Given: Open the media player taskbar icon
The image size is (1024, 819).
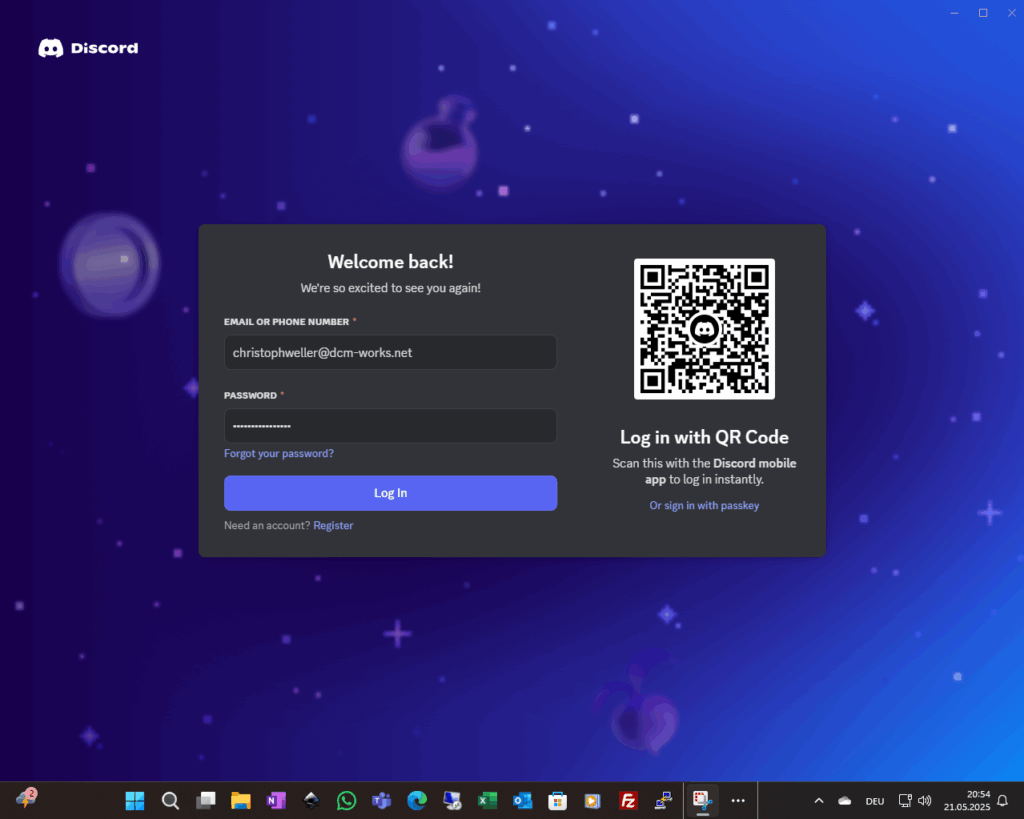Looking at the screenshot, I should coord(592,801).
